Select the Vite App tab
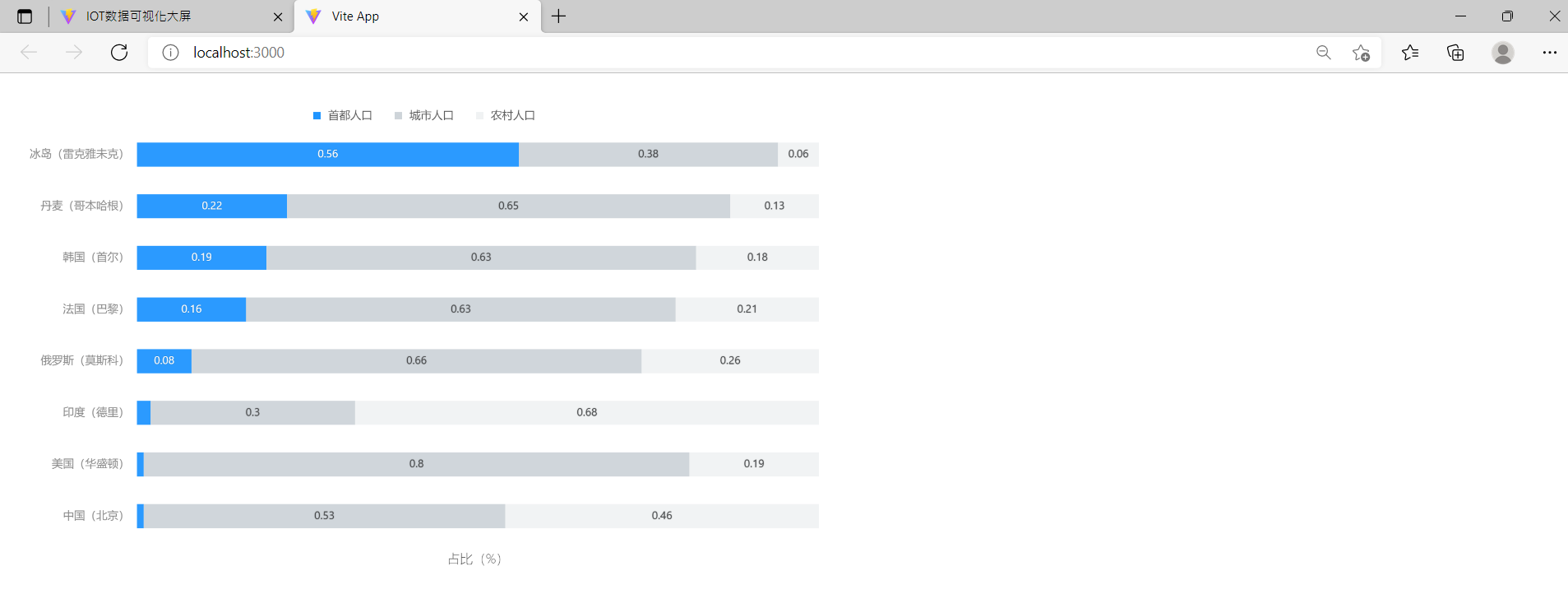The width and height of the screenshot is (1568, 594). 411,16
